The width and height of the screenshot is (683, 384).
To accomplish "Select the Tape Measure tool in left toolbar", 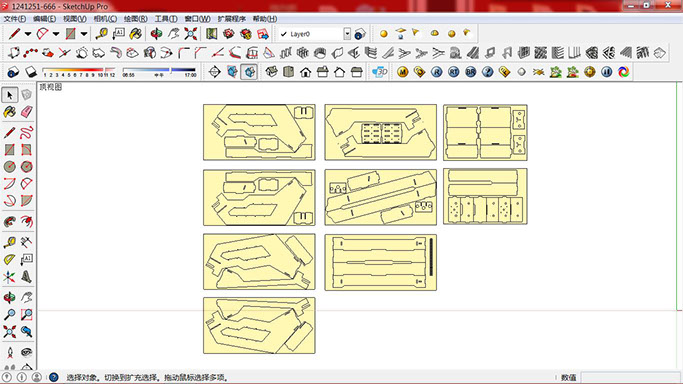I will click(10, 242).
